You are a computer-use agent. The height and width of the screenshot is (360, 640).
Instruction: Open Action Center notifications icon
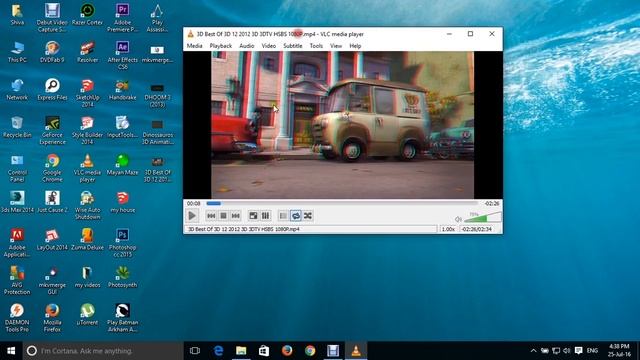coord(578,351)
